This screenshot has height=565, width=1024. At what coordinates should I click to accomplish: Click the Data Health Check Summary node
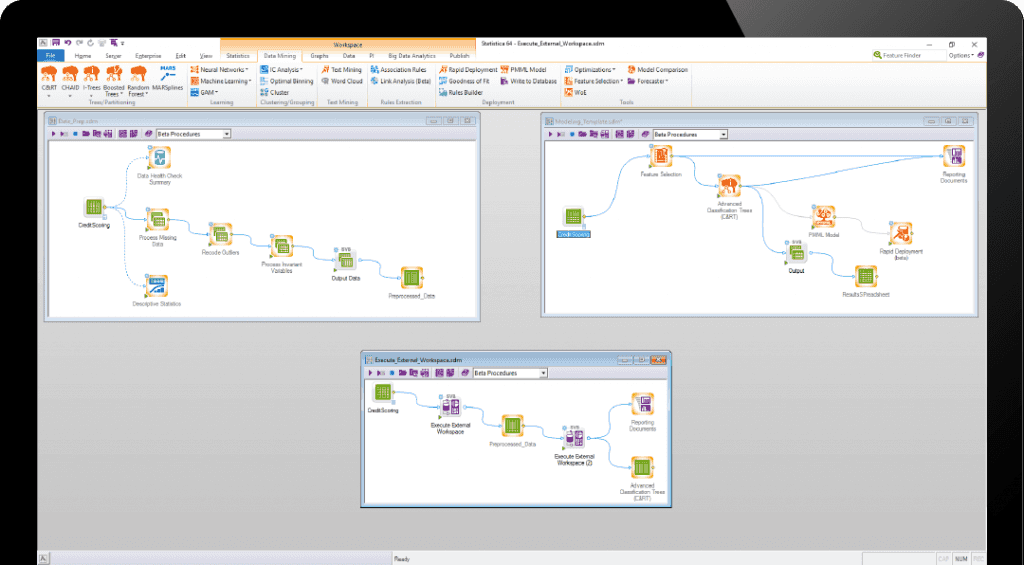click(159, 158)
